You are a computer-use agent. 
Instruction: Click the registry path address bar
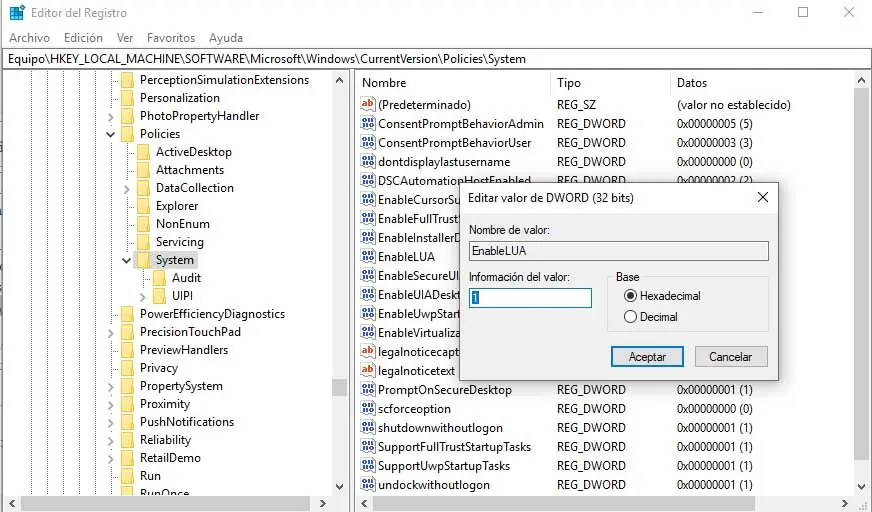437,59
